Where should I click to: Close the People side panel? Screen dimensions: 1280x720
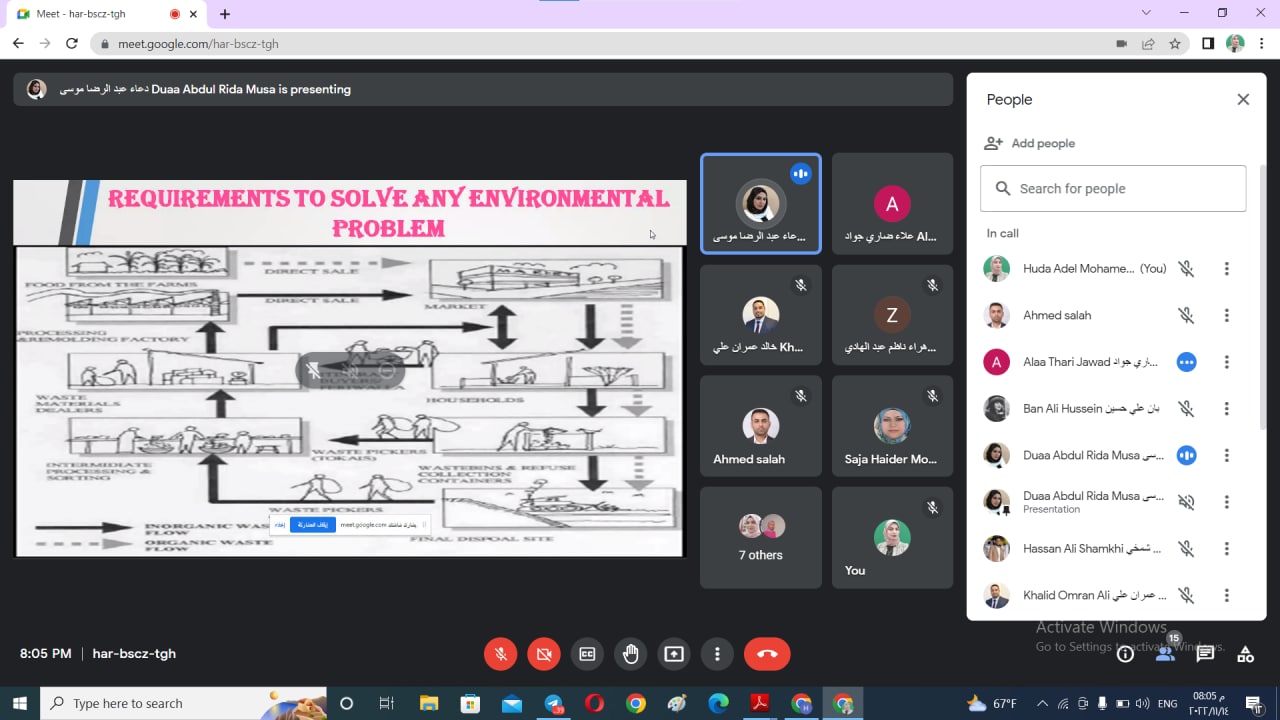pyautogui.click(x=1243, y=99)
